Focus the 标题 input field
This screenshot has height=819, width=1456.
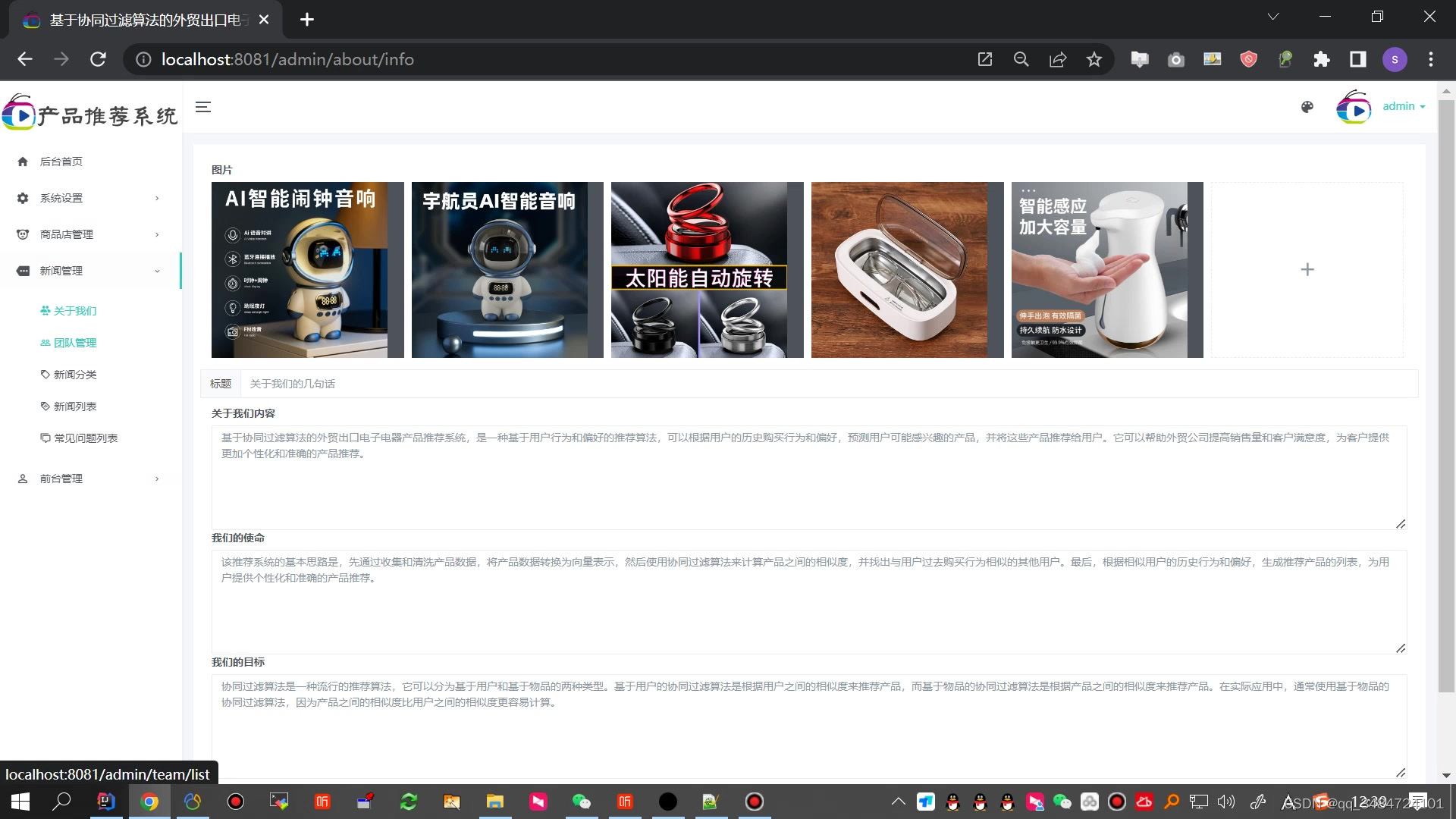(829, 384)
